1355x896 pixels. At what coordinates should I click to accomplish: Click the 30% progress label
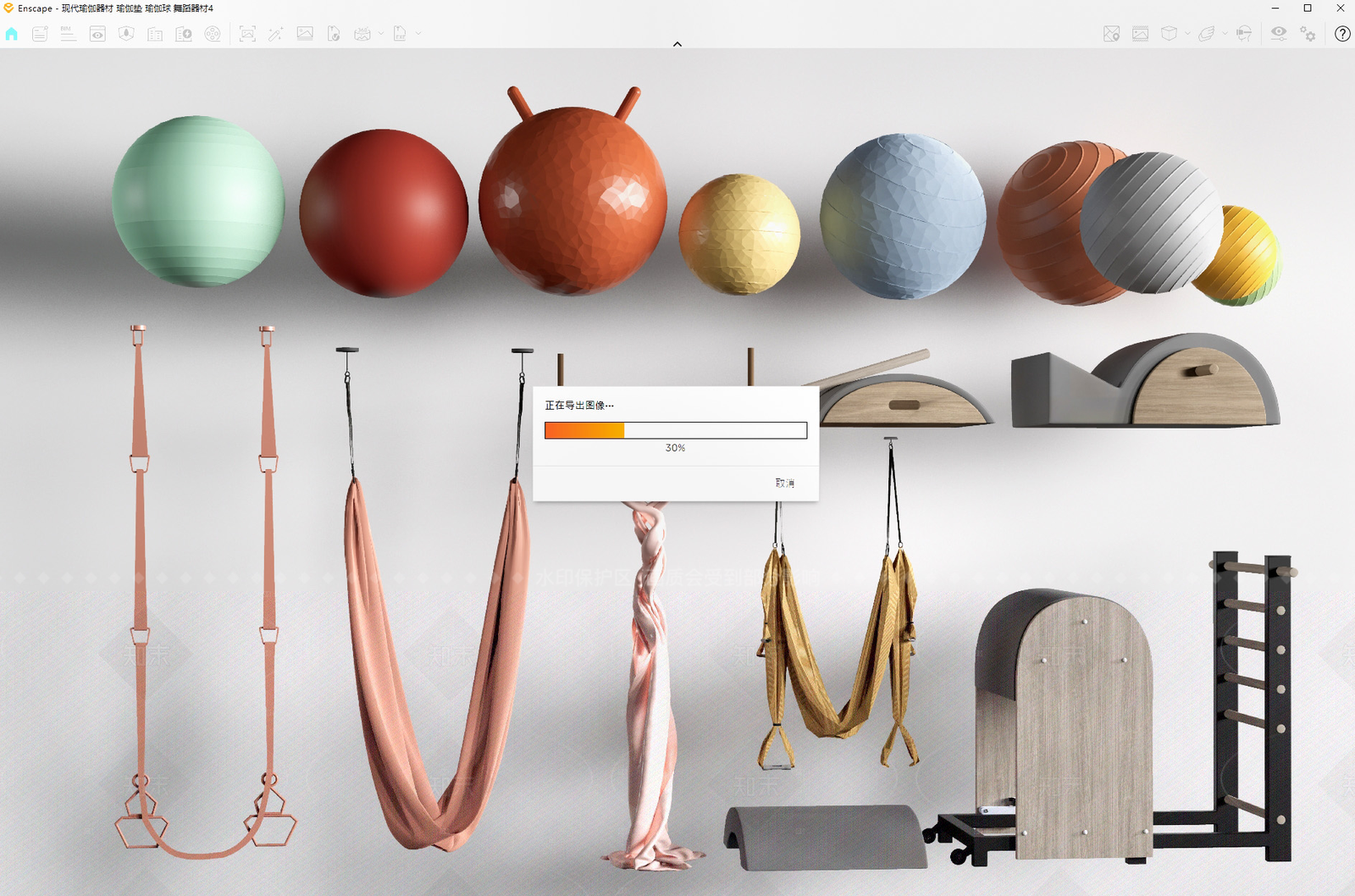(675, 448)
